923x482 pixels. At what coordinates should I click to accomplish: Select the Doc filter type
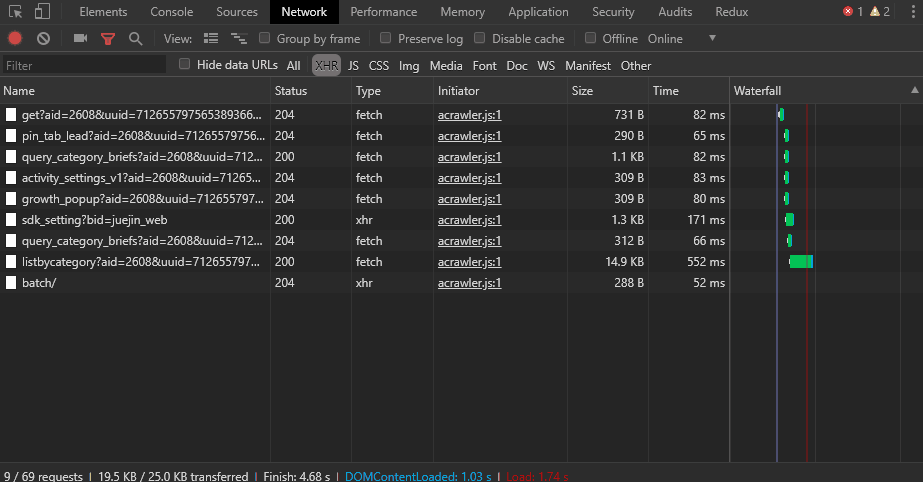tap(517, 66)
